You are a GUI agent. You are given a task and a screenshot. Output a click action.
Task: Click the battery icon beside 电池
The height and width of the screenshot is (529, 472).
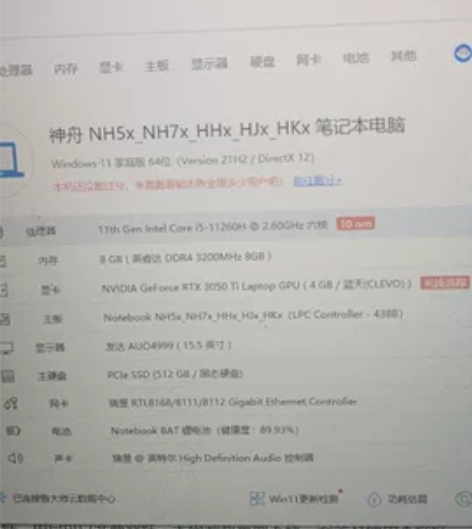[13, 431]
